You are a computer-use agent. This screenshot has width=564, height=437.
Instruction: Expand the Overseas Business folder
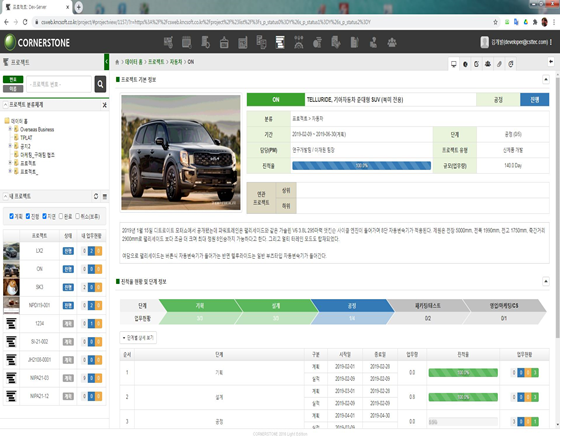(10, 129)
